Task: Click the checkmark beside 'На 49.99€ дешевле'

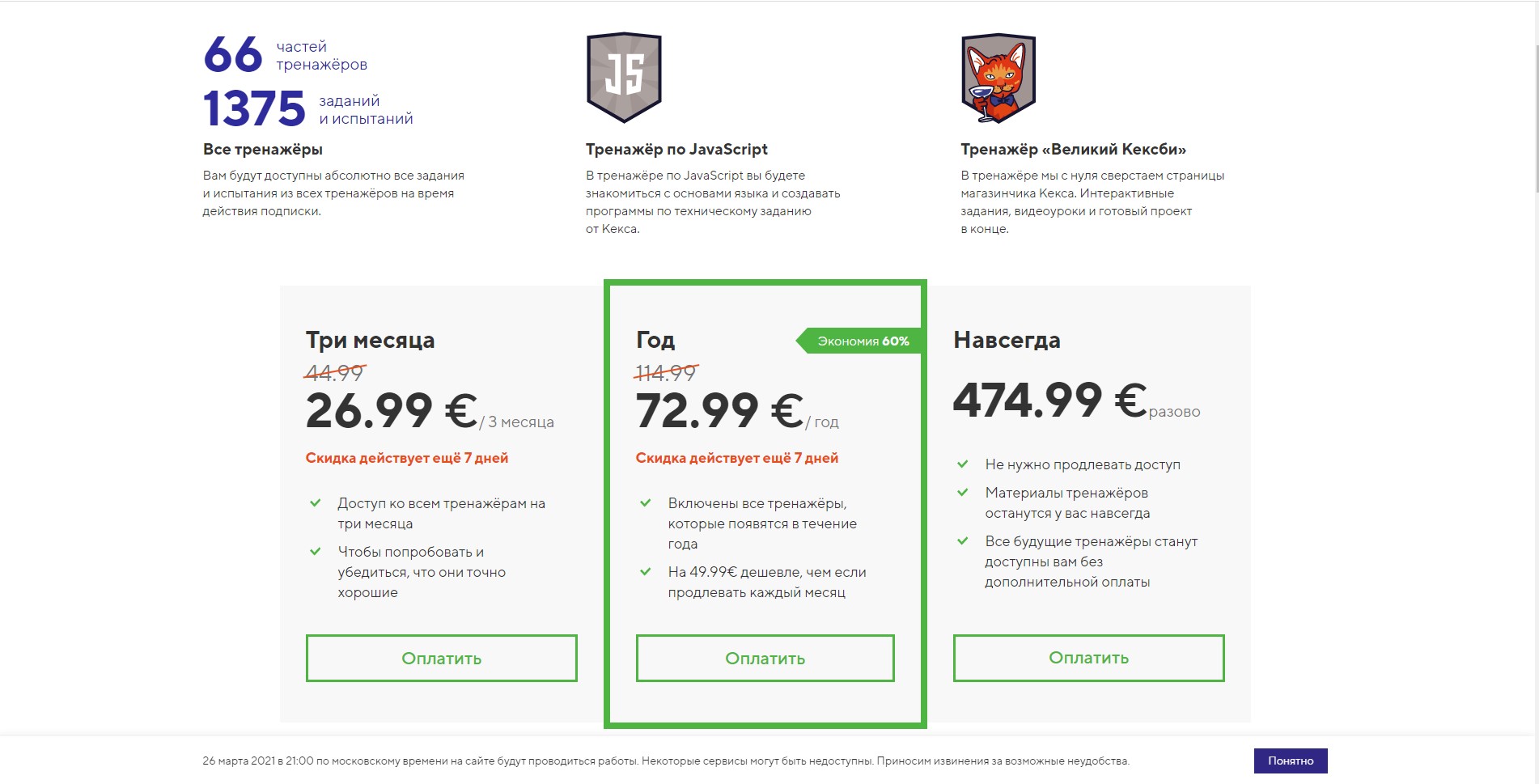Action: (645, 572)
